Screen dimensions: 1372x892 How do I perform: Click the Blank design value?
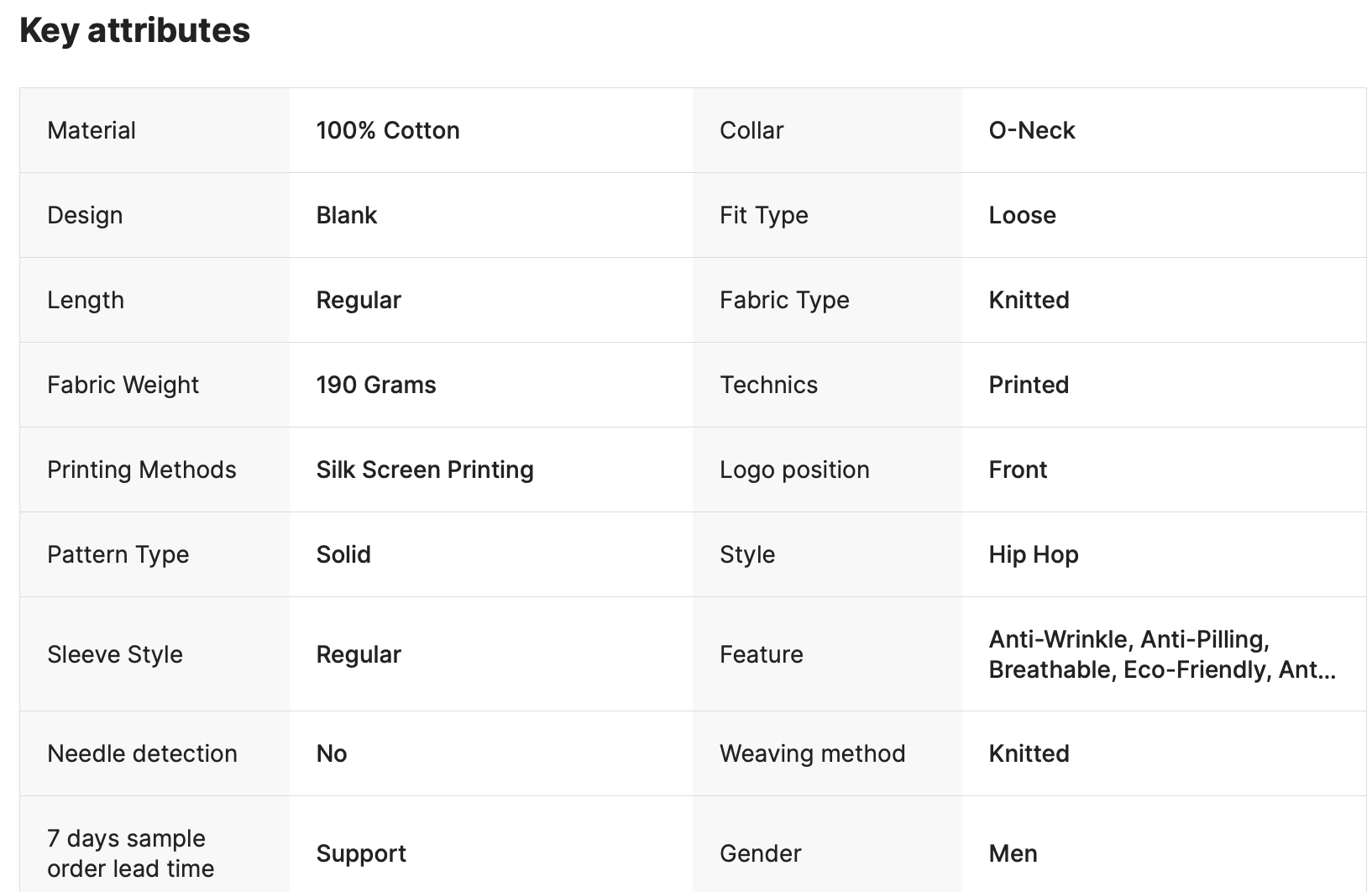(347, 215)
